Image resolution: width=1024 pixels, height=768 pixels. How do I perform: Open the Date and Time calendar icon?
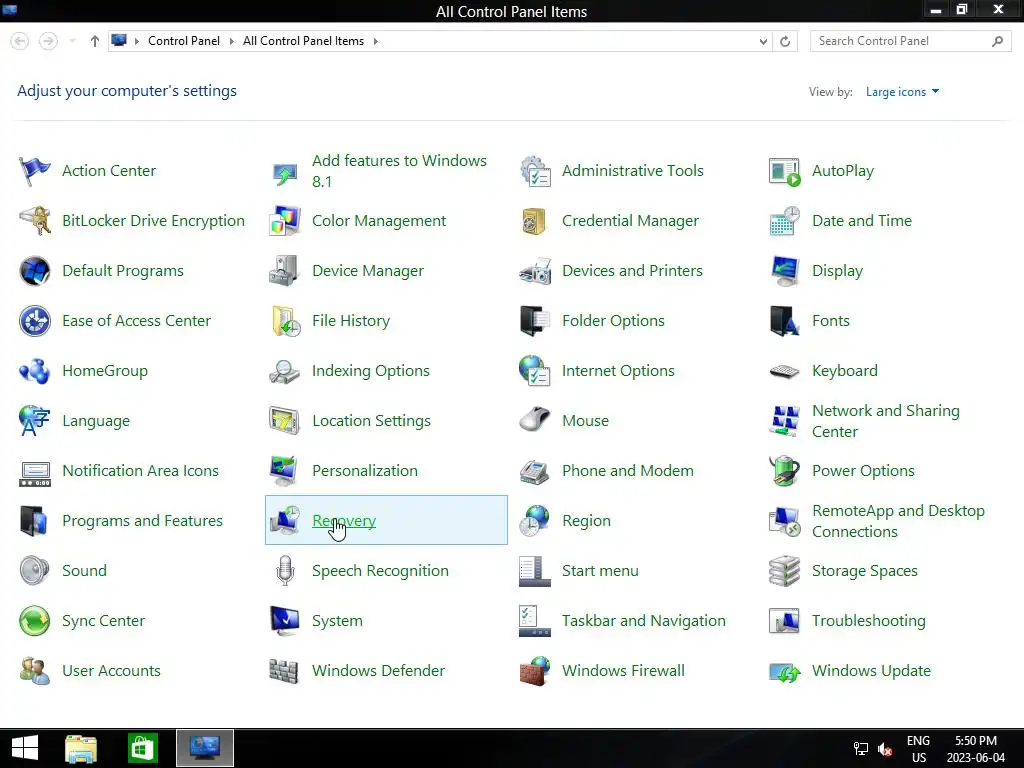click(x=784, y=221)
